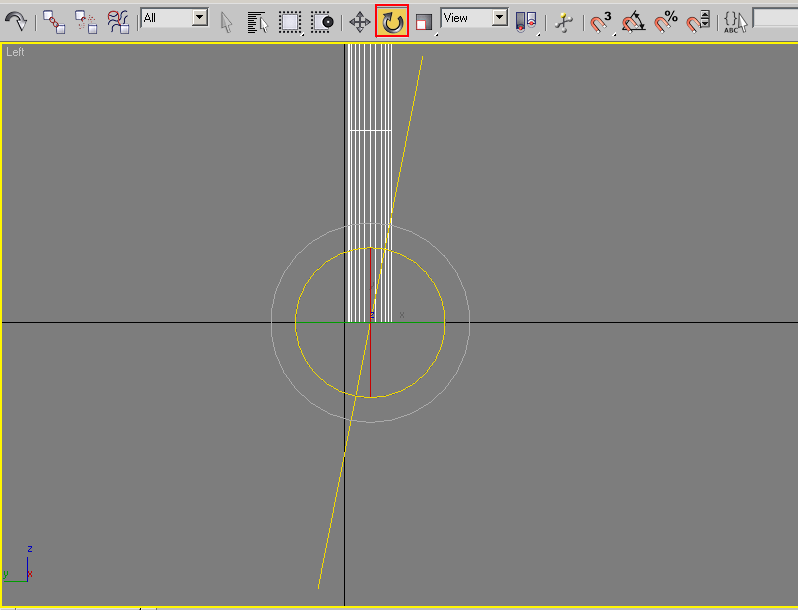Toggle the Window/Crossing selection mode
This screenshot has height=610, width=798.
tap(322, 22)
